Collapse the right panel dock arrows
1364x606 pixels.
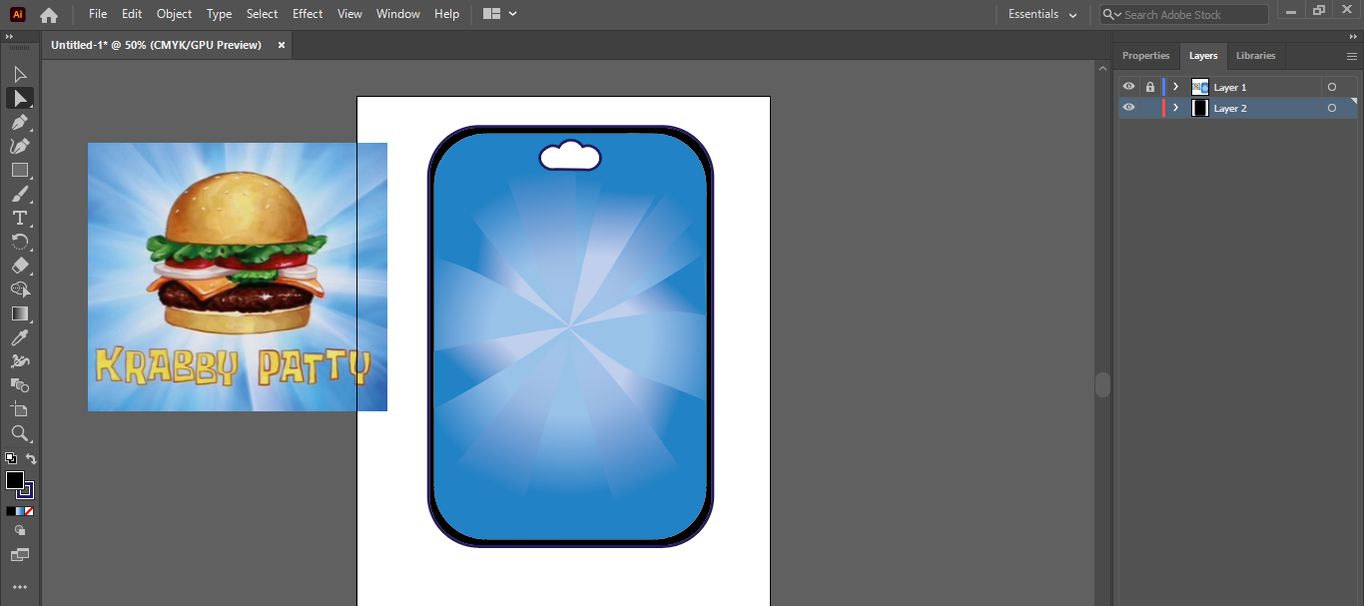coord(1352,37)
